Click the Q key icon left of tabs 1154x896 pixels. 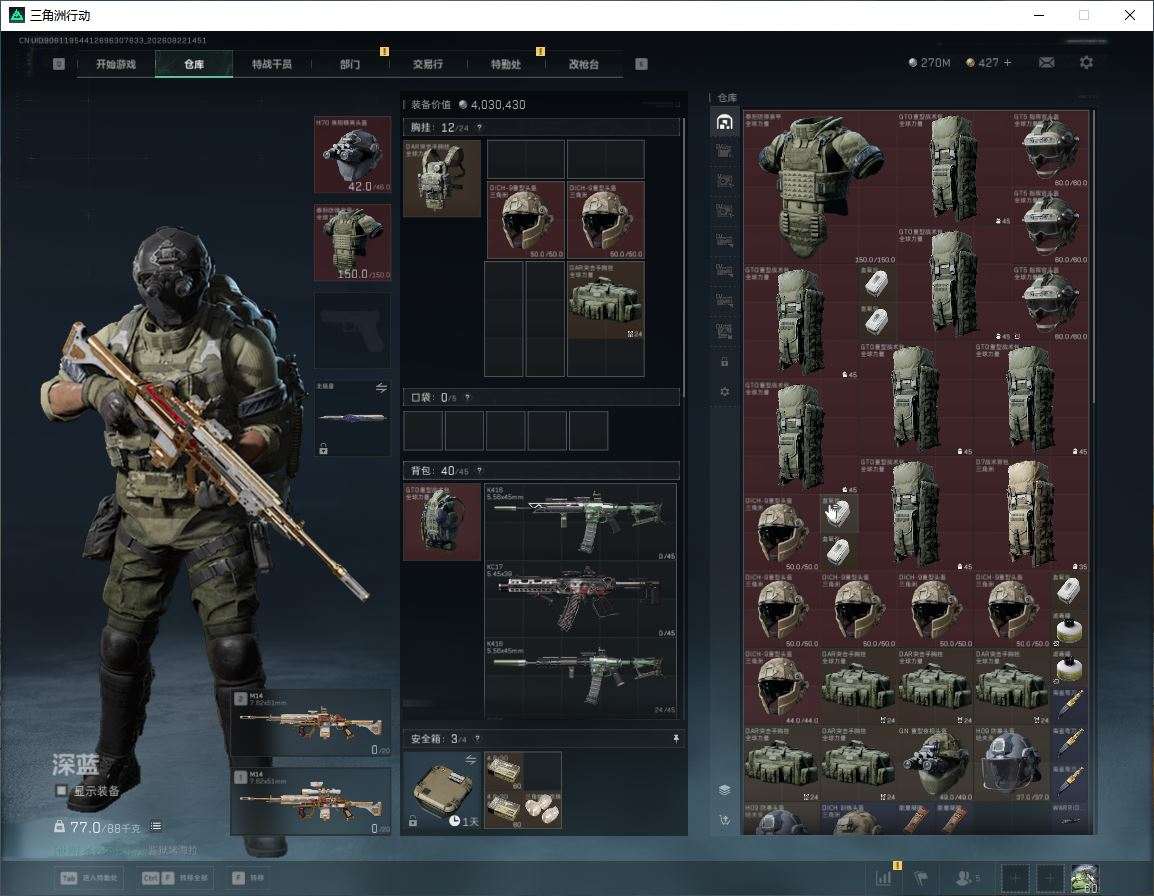click(x=58, y=64)
